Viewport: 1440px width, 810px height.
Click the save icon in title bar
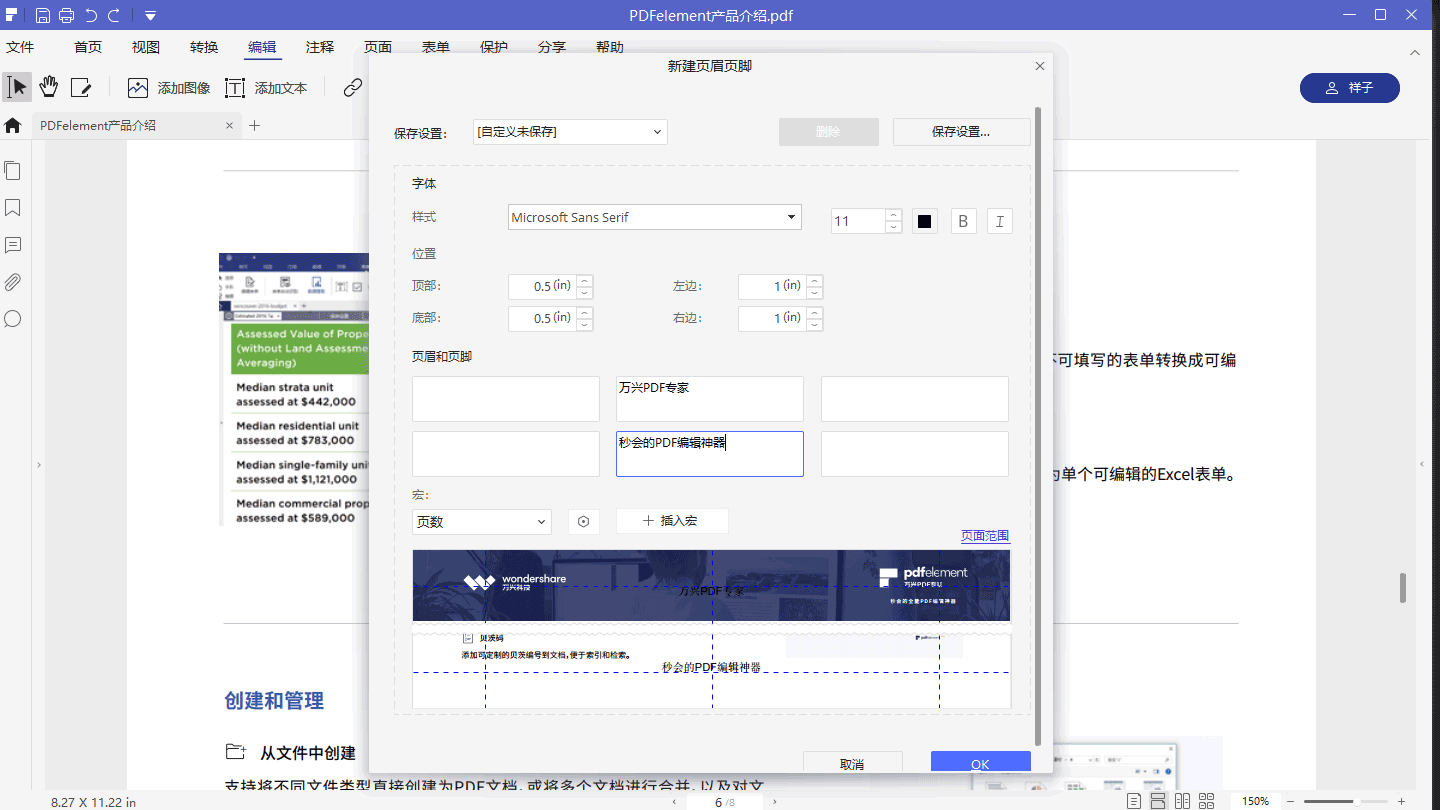point(42,15)
